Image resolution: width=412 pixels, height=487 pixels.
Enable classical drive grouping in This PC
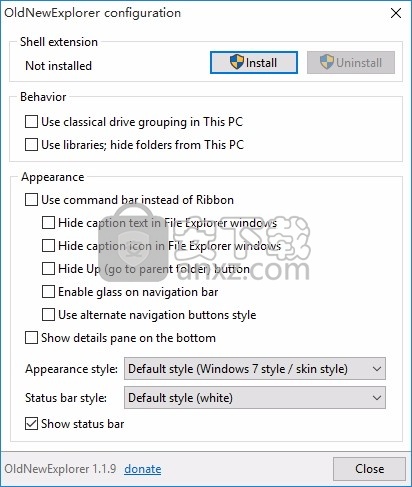tap(31, 122)
